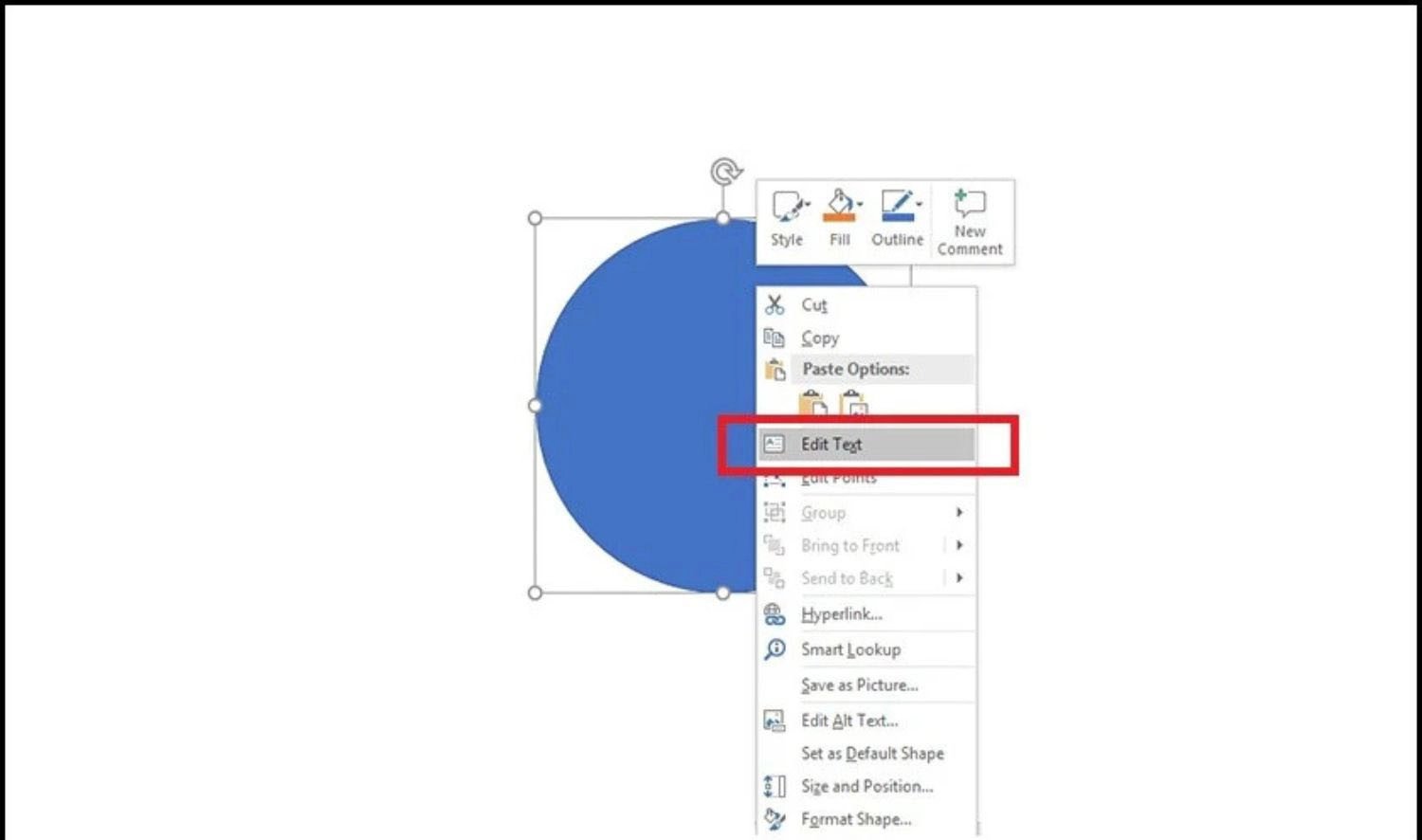Image resolution: width=1422 pixels, height=840 pixels.
Task: Click the scissors Cut icon
Action: (775, 304)
